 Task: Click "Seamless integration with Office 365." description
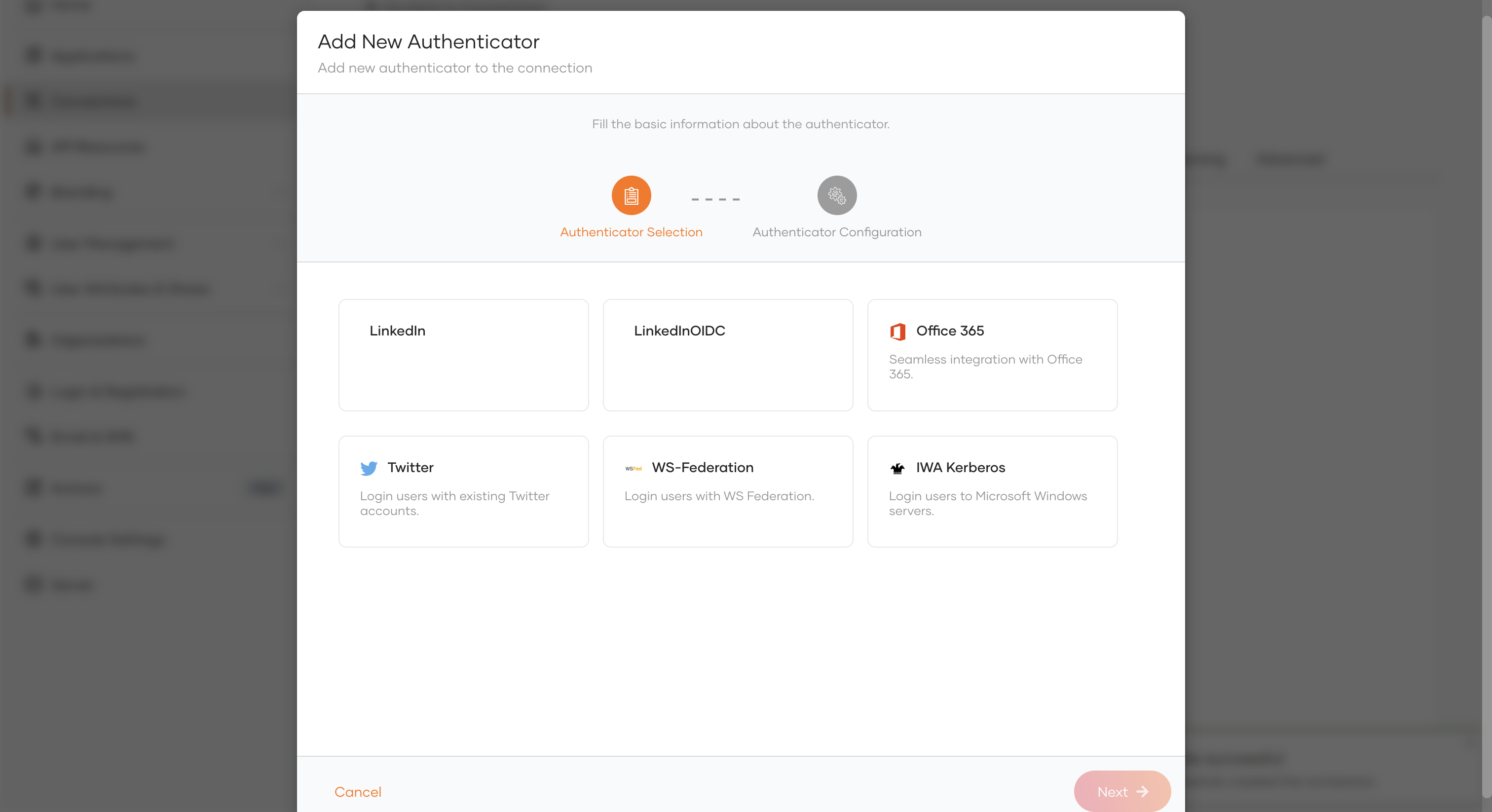tap(986, 367)
